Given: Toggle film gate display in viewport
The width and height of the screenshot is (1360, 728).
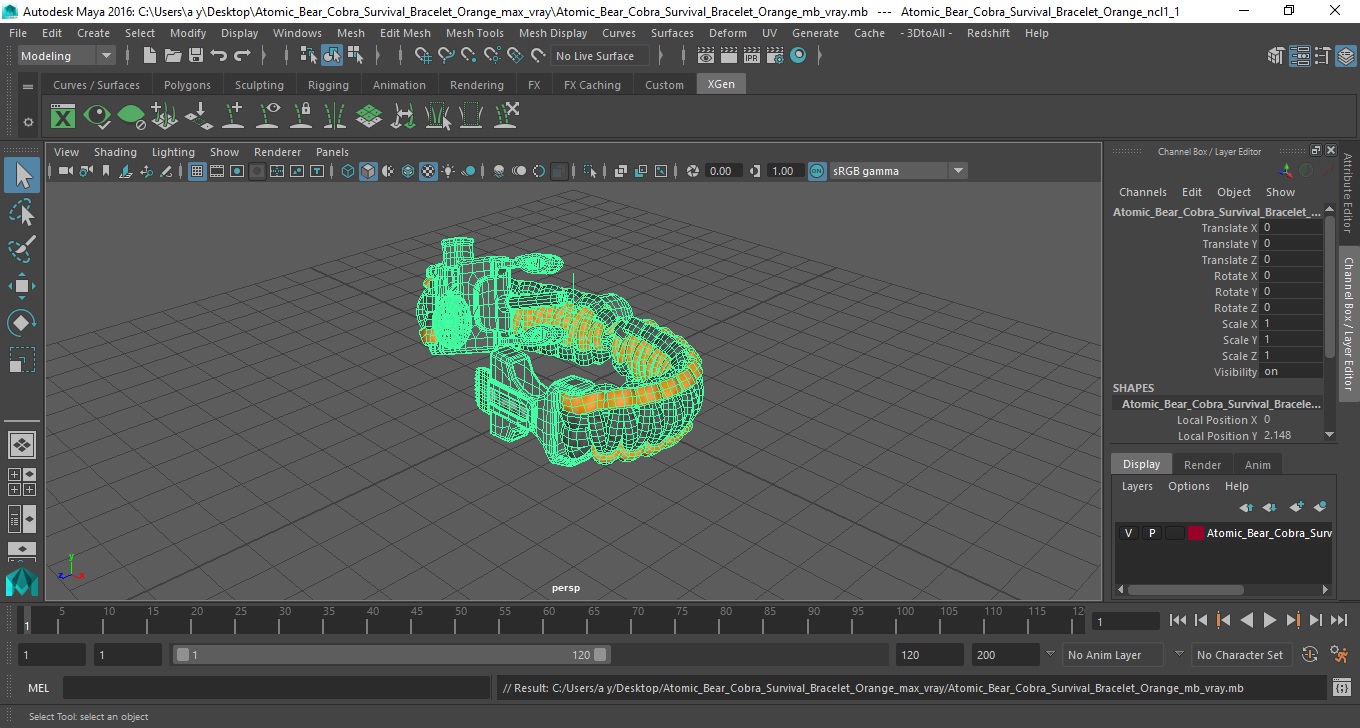Looking at the screenshot, I should coord(217,171).
